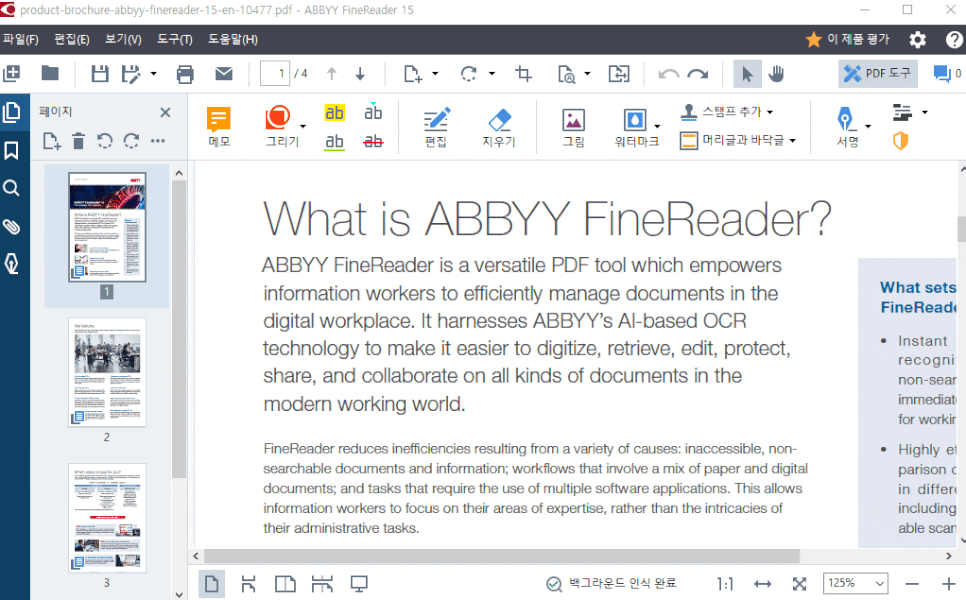The image size is (966, 600).
Task: Select the arrow pointer tool
Action: [x=747, y=74]
